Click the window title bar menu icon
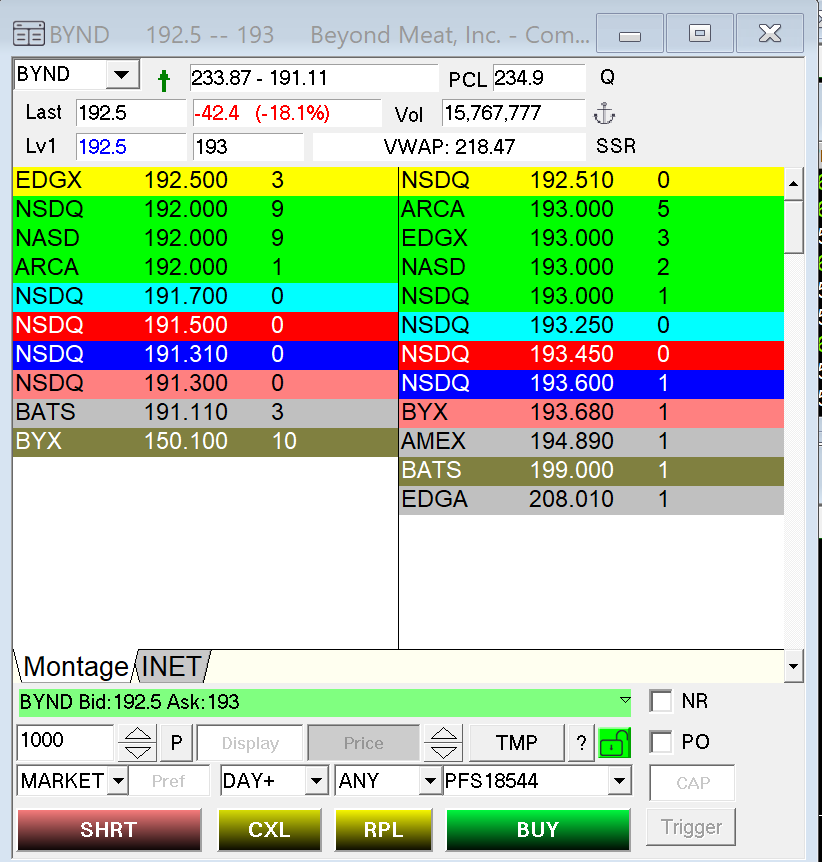 point(29,34)
